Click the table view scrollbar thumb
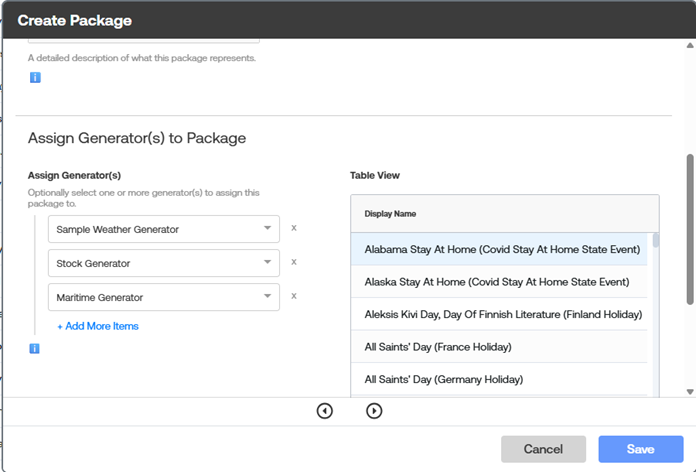This screenshot has width=696, height=472. point(656,240)
